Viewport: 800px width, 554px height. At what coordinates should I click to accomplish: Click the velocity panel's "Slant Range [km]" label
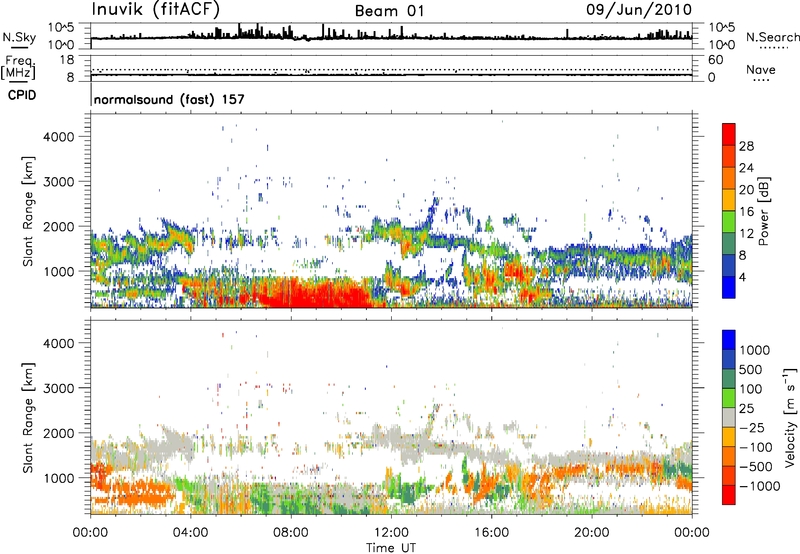coord(28,417)
